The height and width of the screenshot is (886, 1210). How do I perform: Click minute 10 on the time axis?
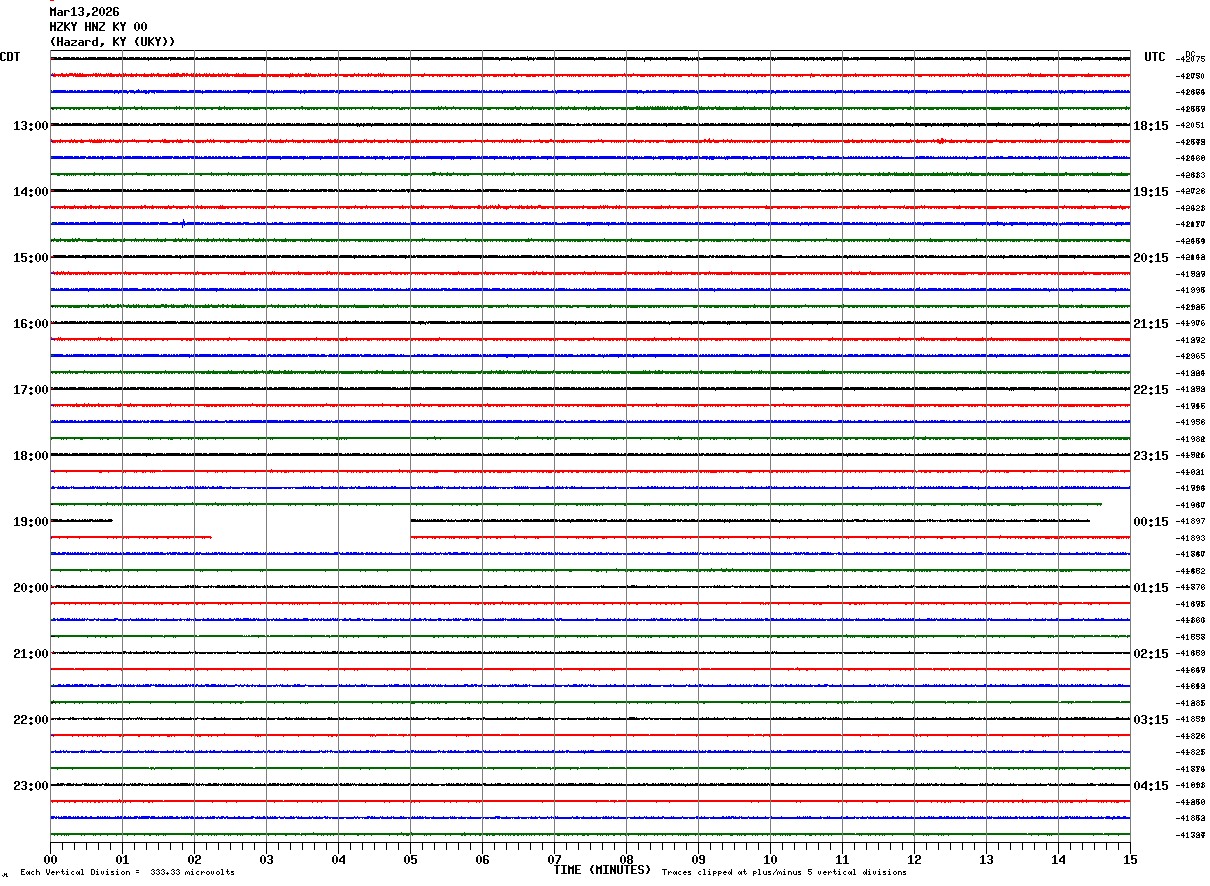[770, 859]
